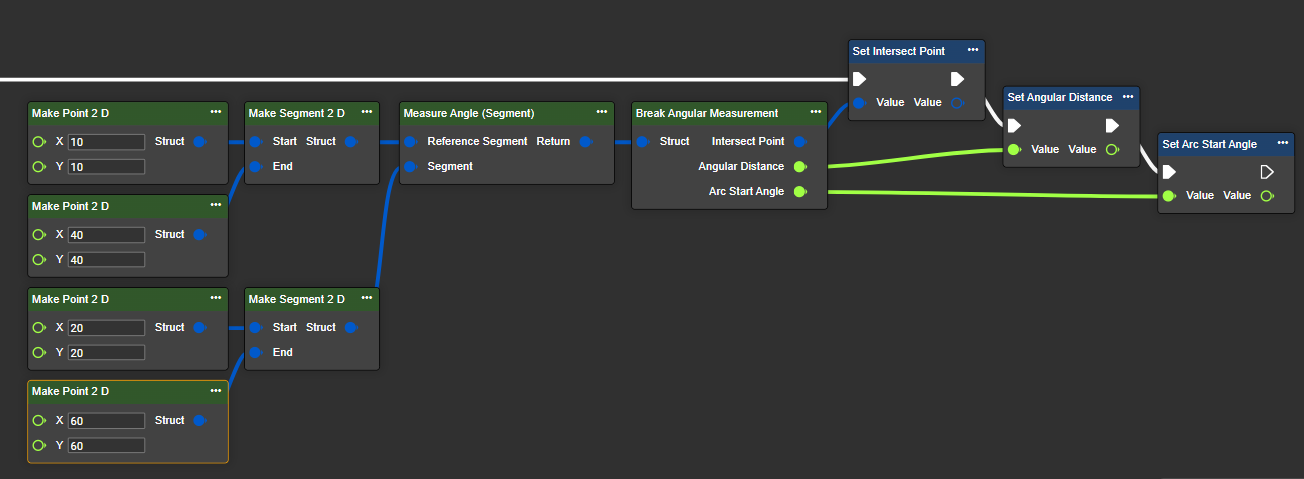Open the Set Intersect Point node options menu
1304x479 pixels.
973,50
